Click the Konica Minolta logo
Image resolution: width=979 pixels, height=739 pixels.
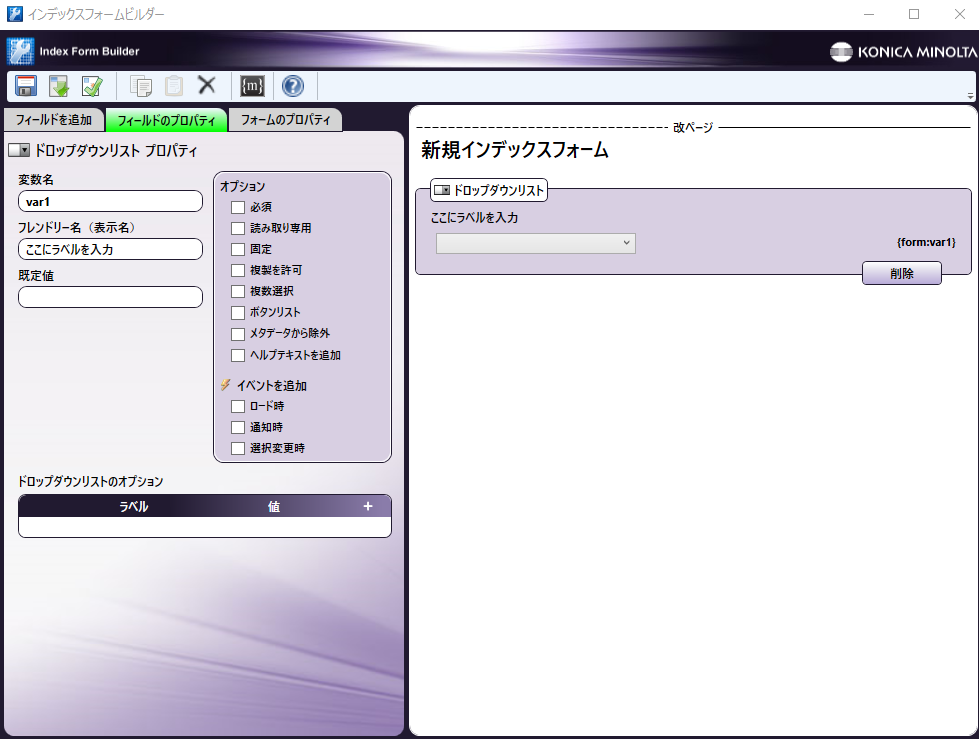[903, 52]
